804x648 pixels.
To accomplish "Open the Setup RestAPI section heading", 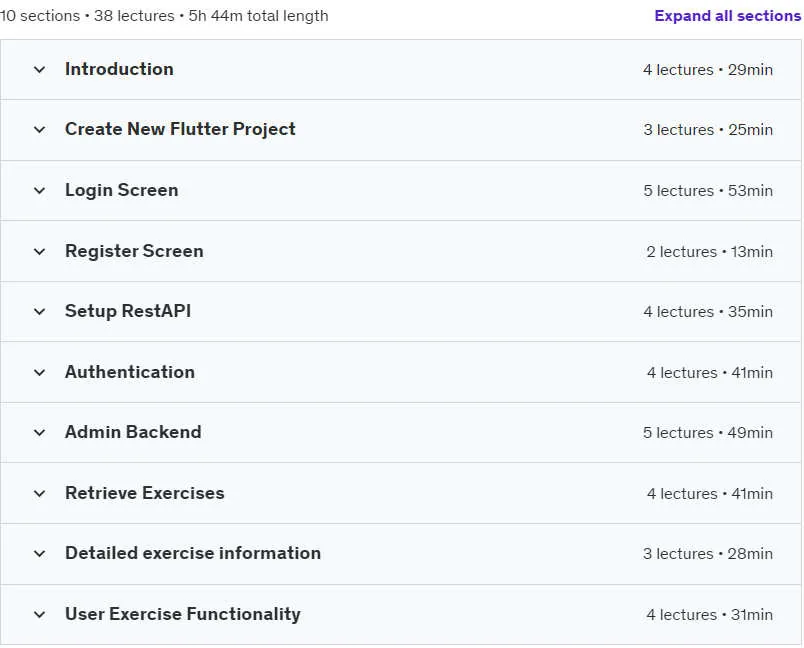I will point(128,311).
